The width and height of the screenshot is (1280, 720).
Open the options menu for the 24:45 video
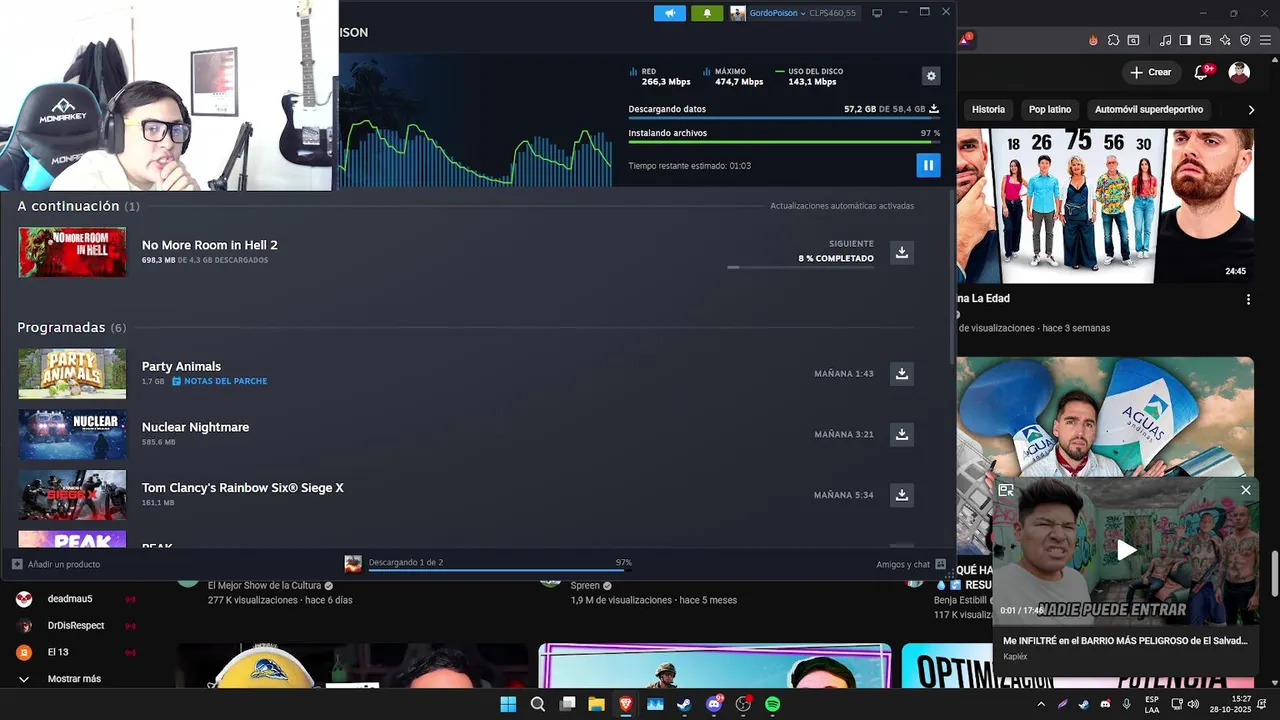pos(1248,299)
